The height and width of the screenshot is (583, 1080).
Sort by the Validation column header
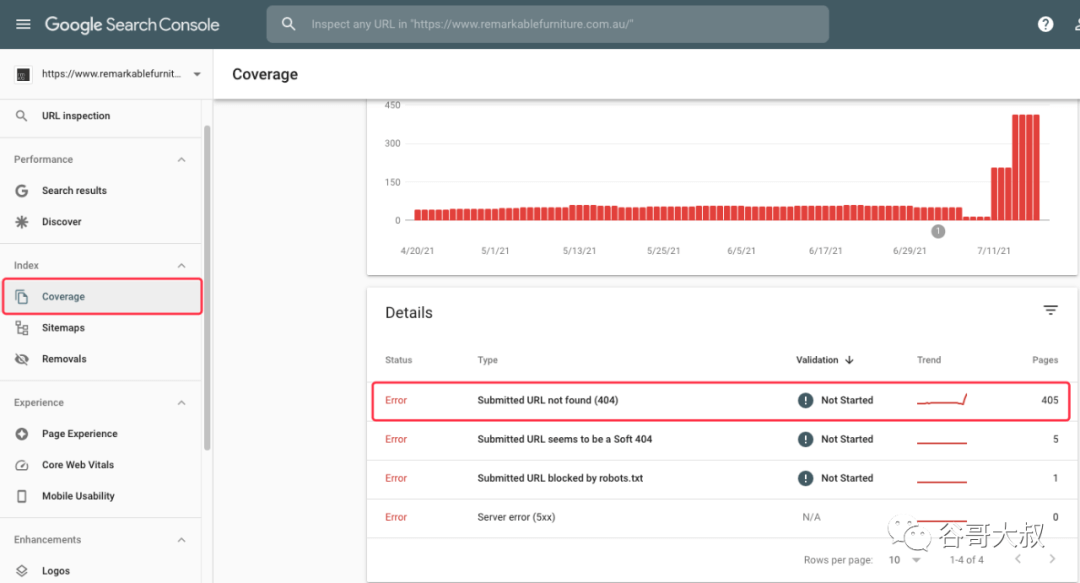[x=817, y=360]
